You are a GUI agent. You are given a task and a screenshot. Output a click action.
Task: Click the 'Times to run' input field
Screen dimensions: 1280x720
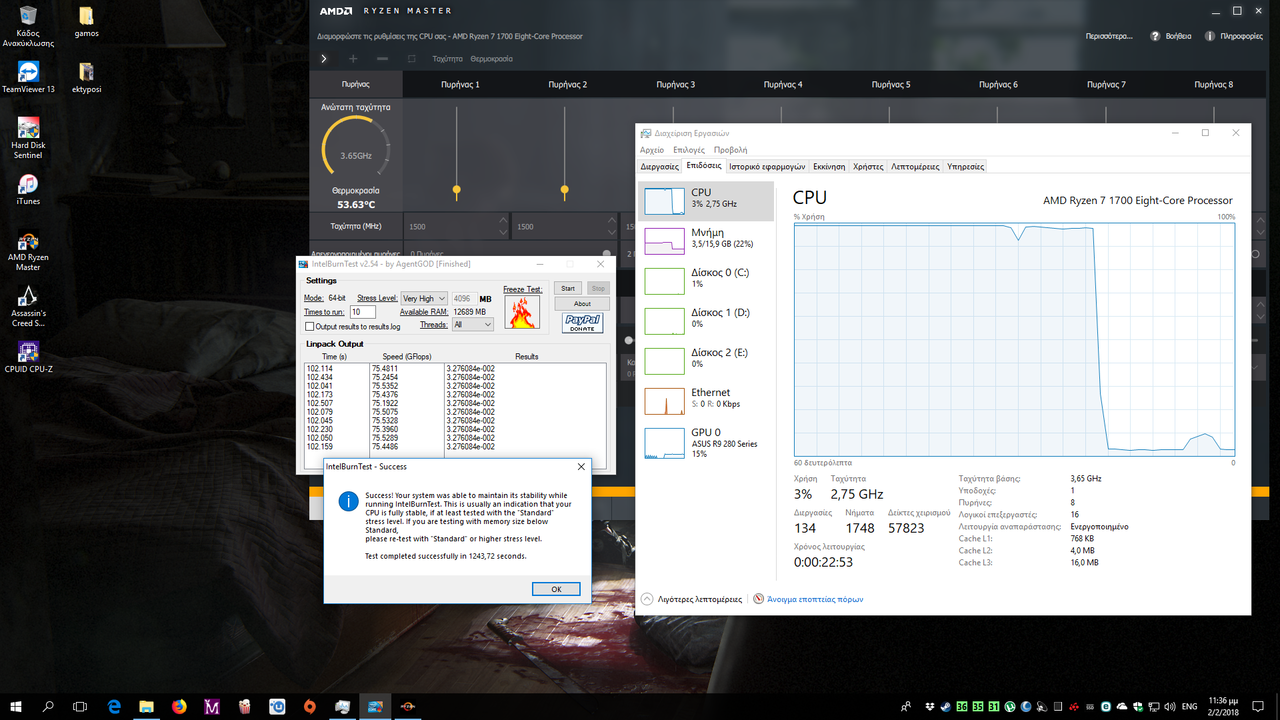point(362,312)
